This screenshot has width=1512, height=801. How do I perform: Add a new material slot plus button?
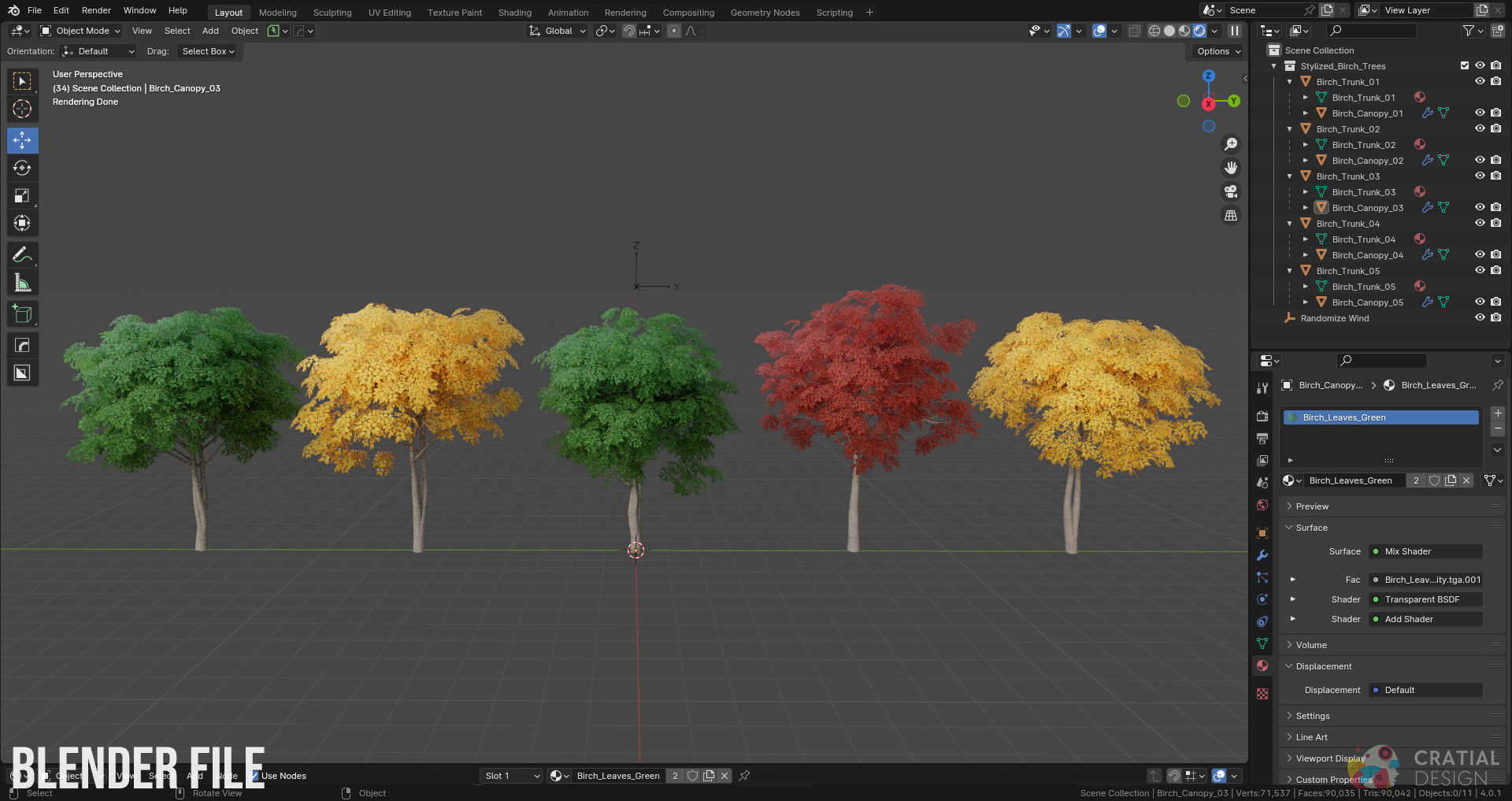click(x=1498, y=413)
